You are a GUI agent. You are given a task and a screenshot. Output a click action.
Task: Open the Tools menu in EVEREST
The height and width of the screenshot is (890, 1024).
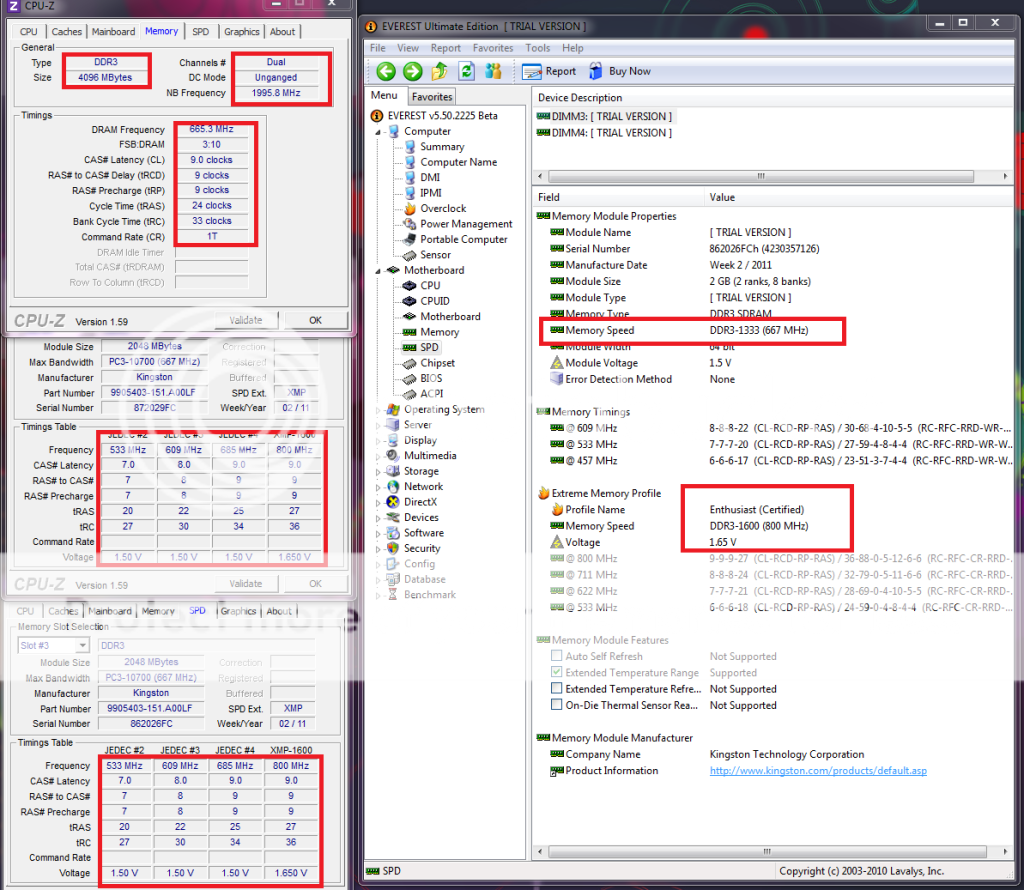click(x=537, y=48)
